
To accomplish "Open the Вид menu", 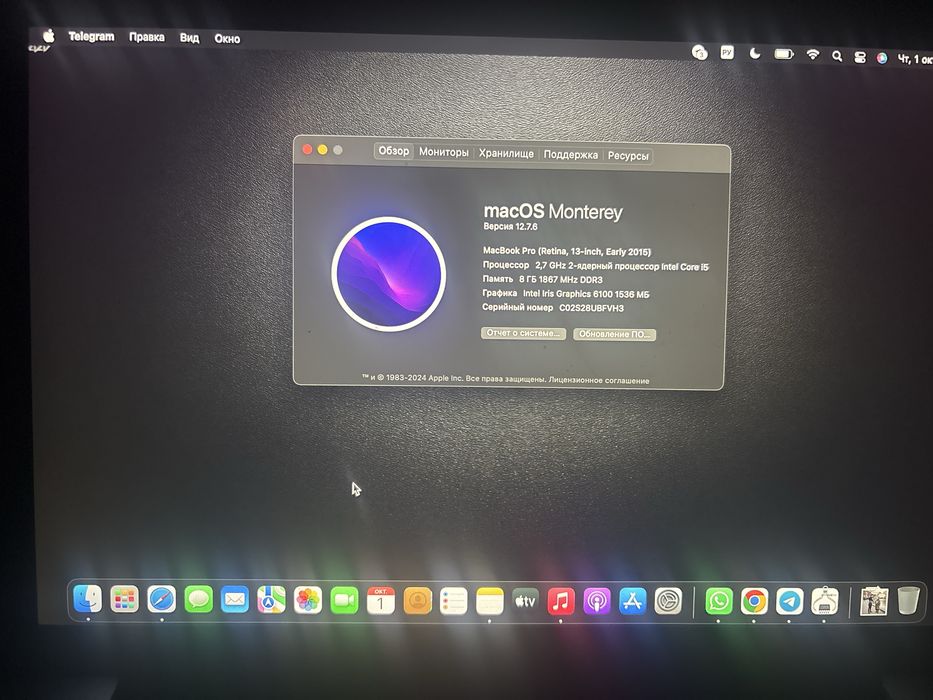I will [189, 38].
